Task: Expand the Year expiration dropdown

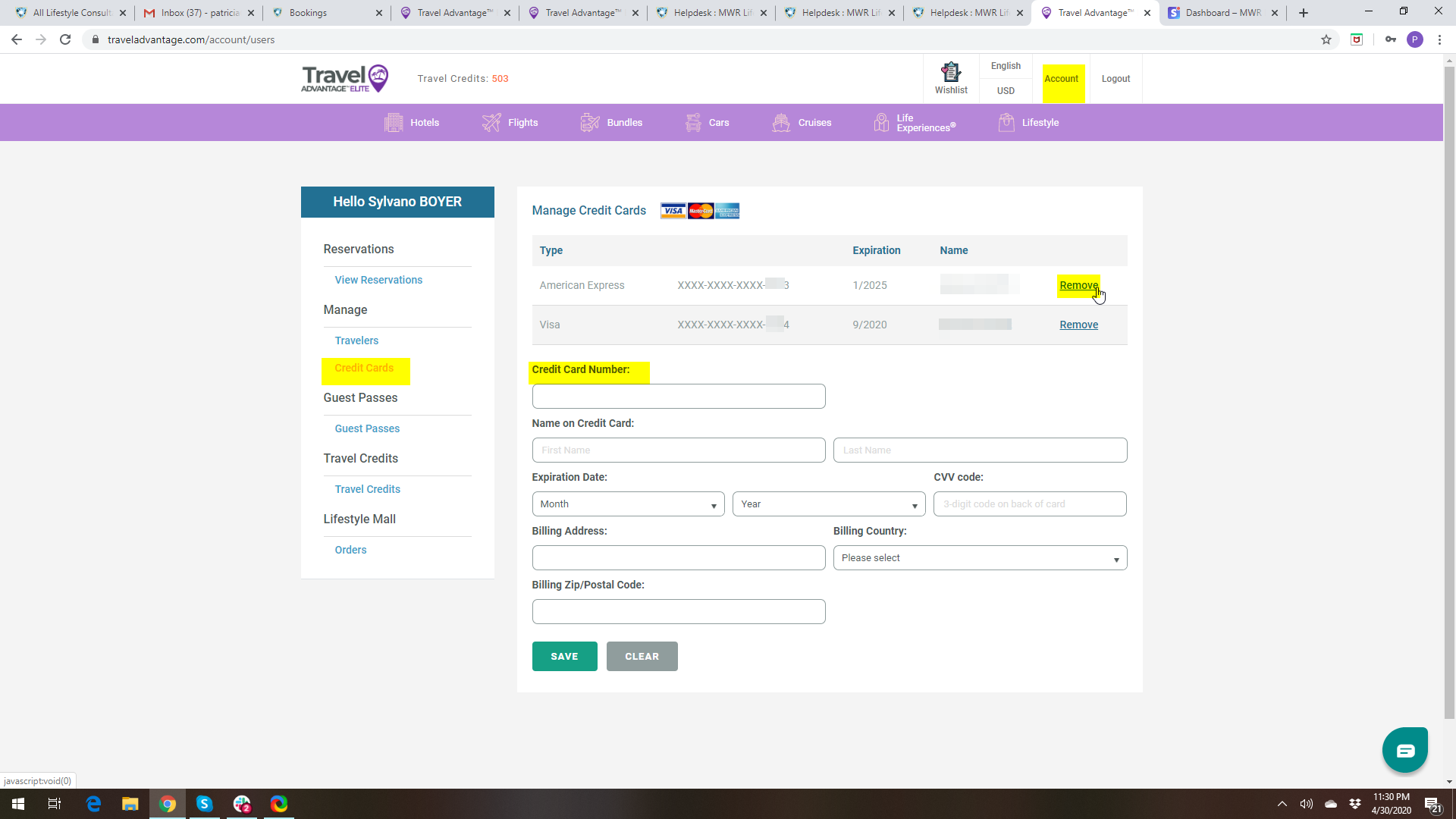Action: point(828,504)
